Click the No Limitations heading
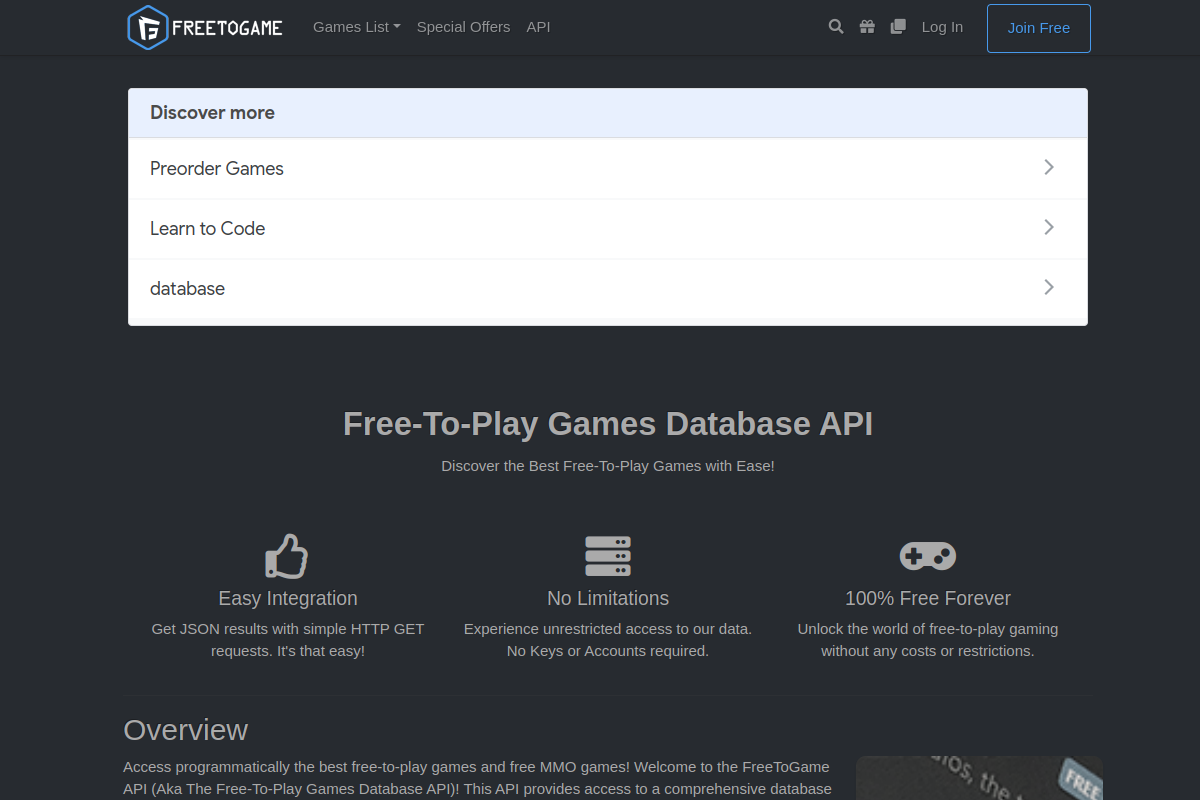Image resolution: width=1200 pixels, height=800 pixels. click(608, 598)
